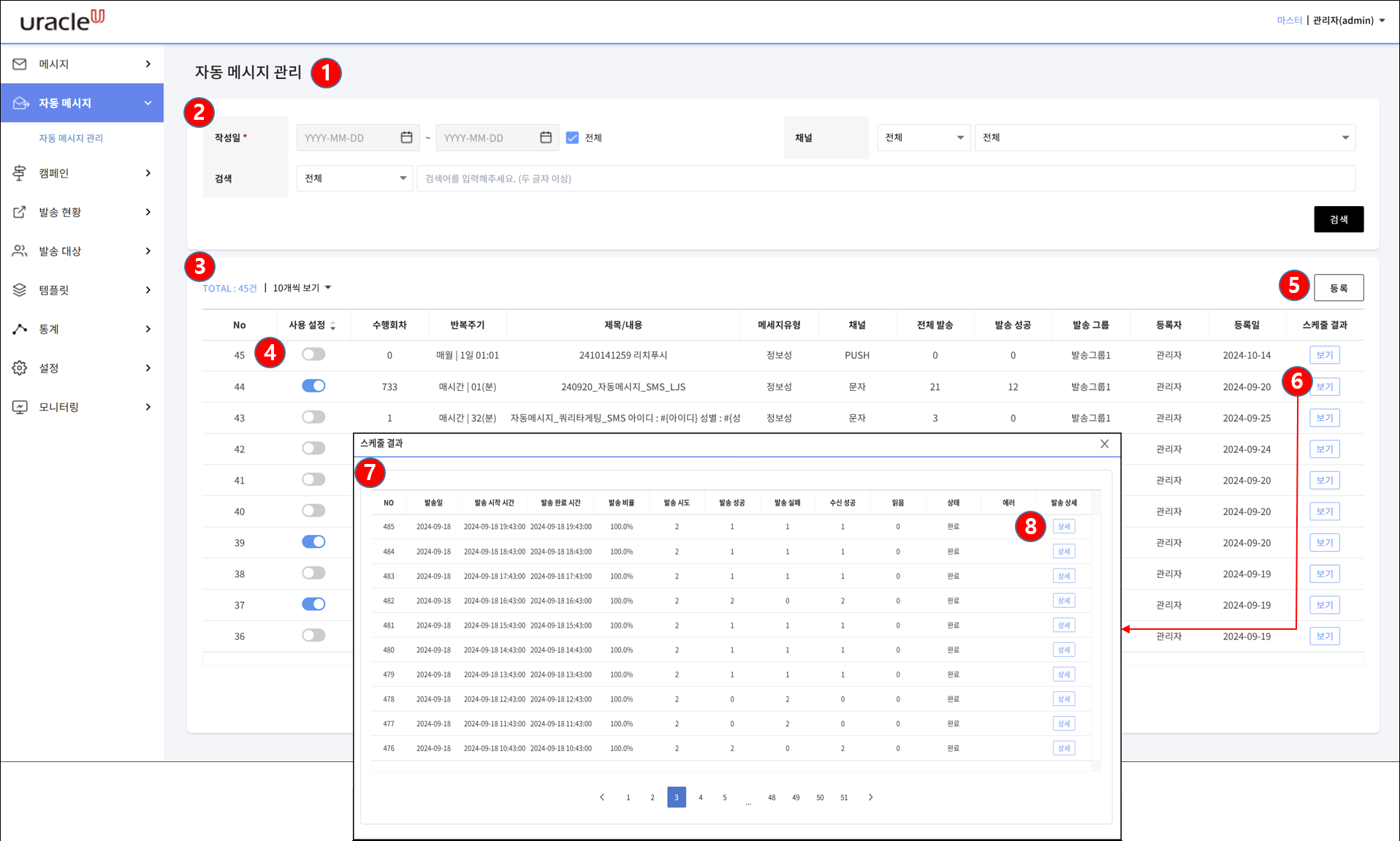This screenshot has width=1400, height=841.
Task: Click the black 검색 button
Action: coord(1339,219)
